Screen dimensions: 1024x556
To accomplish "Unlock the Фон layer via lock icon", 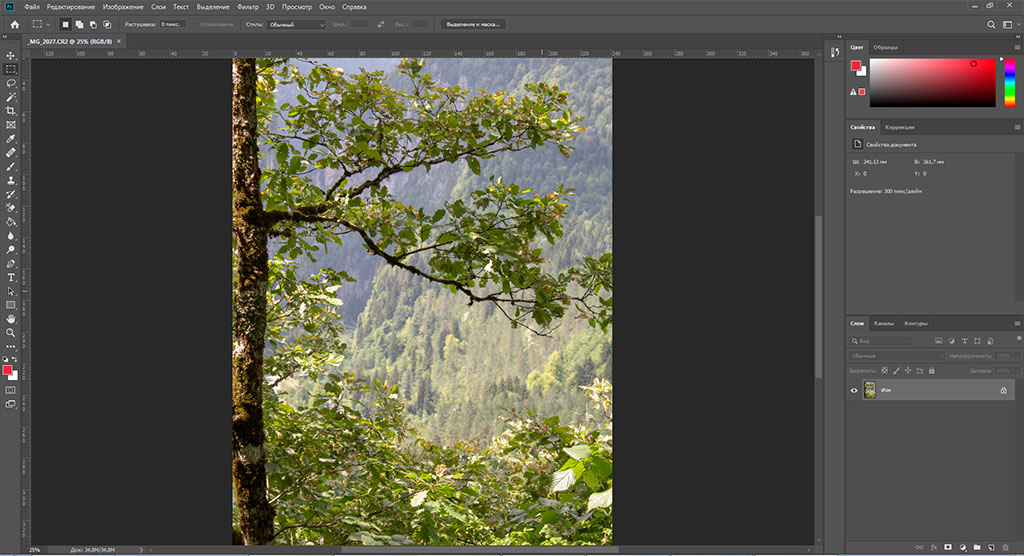I will (1003, 391).
